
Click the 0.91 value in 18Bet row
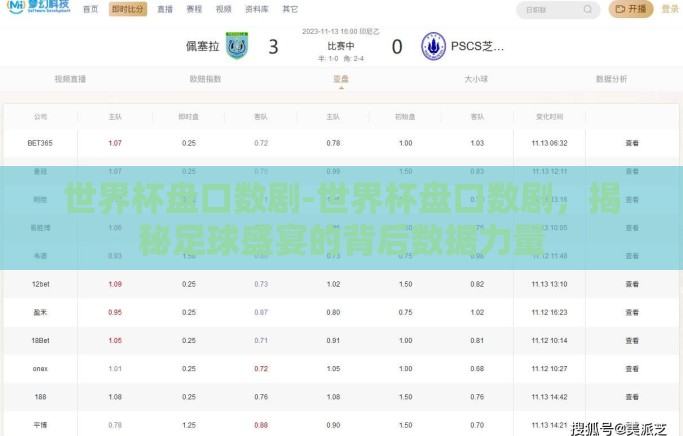(333, 341)
